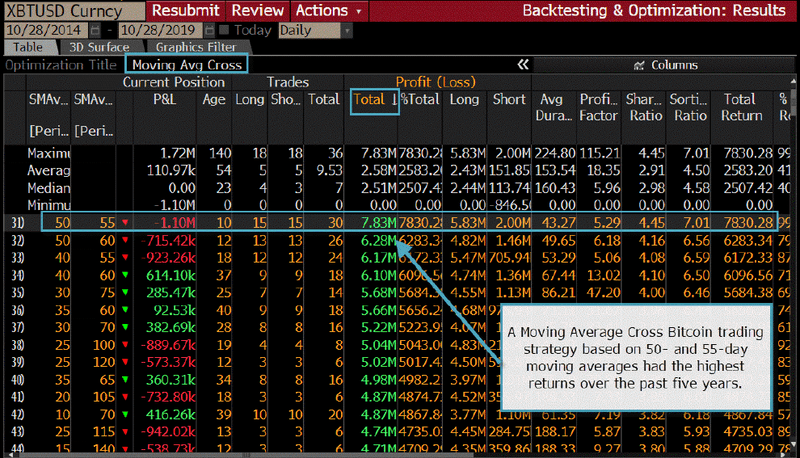
Task: Switch to the 3D Surface tab
Action: (100, 46)
